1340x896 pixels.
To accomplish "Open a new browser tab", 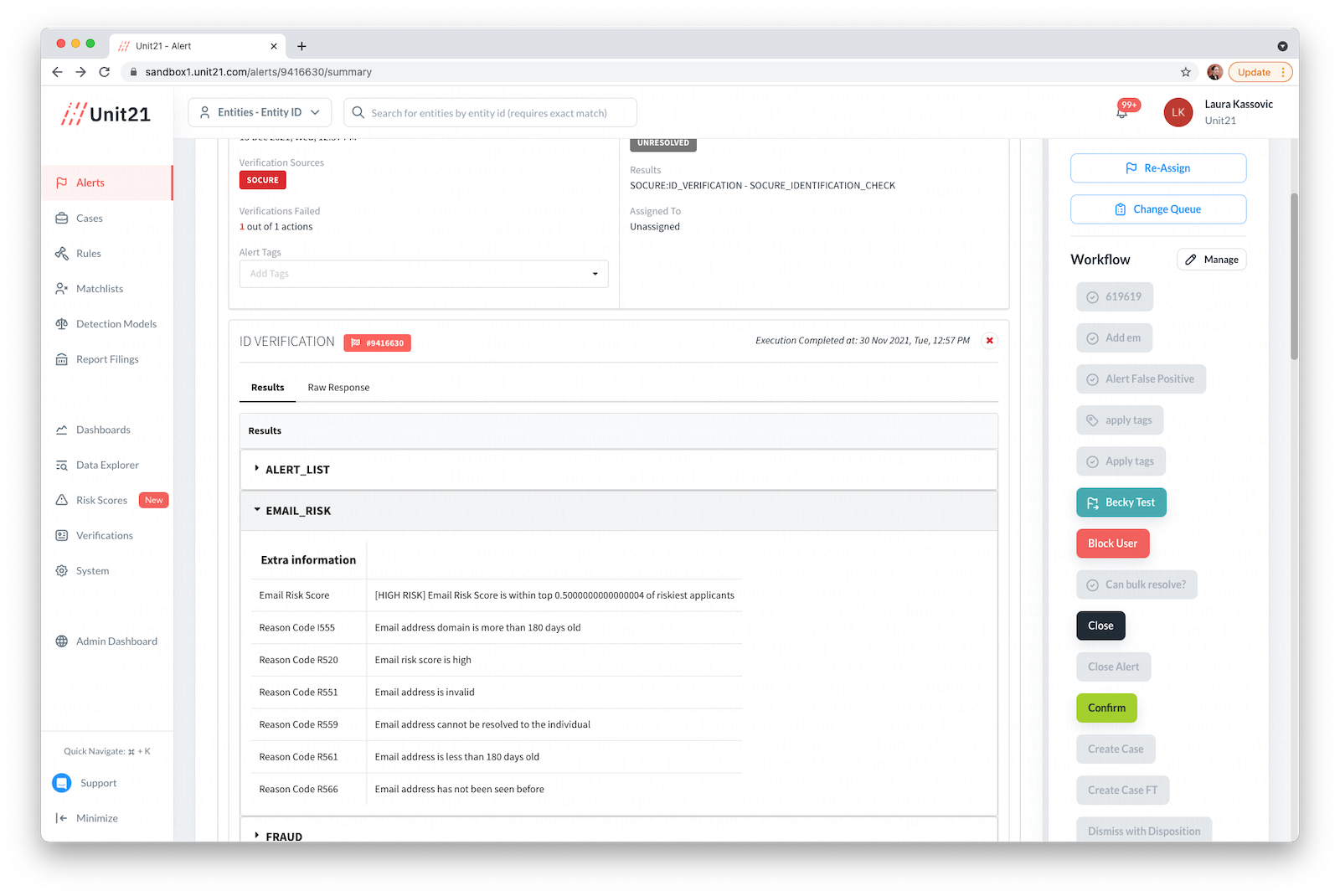I will [x=301, y=46].
